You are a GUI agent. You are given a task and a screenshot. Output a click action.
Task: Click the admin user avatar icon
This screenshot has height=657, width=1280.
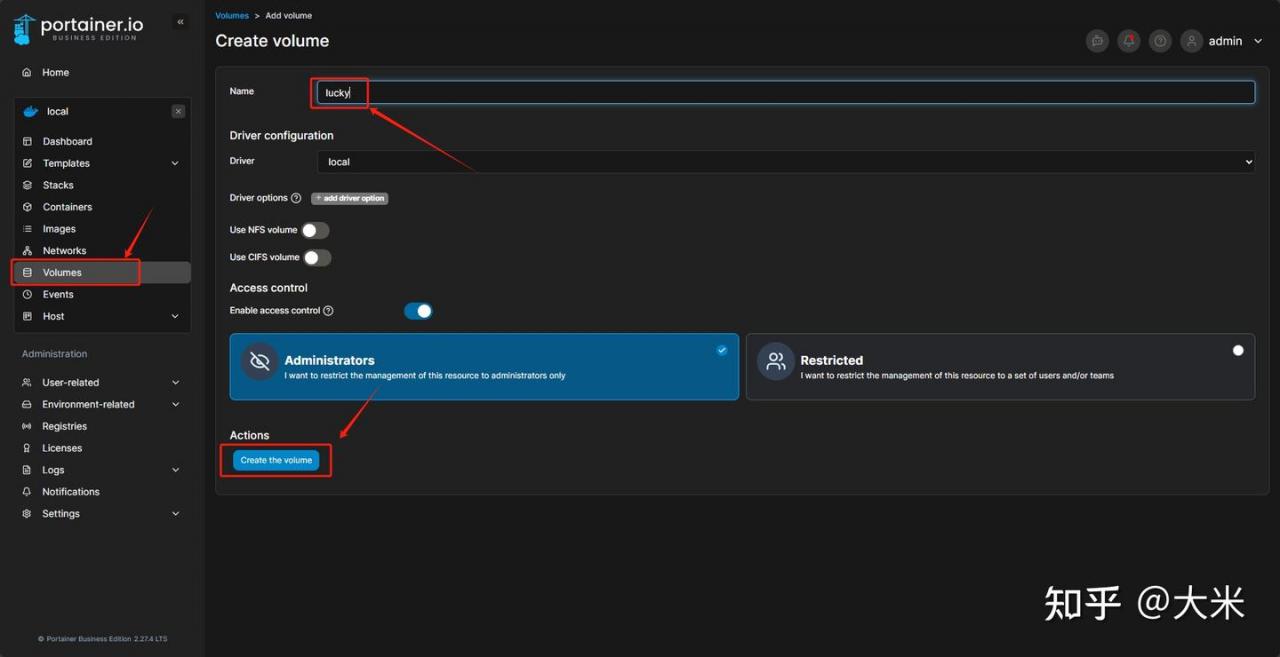[x=1191, y=41]
